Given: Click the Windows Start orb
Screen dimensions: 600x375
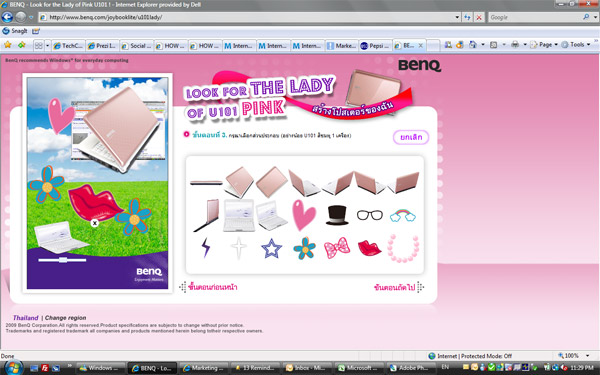Looking at the screenshot, I should click(13, 367).
